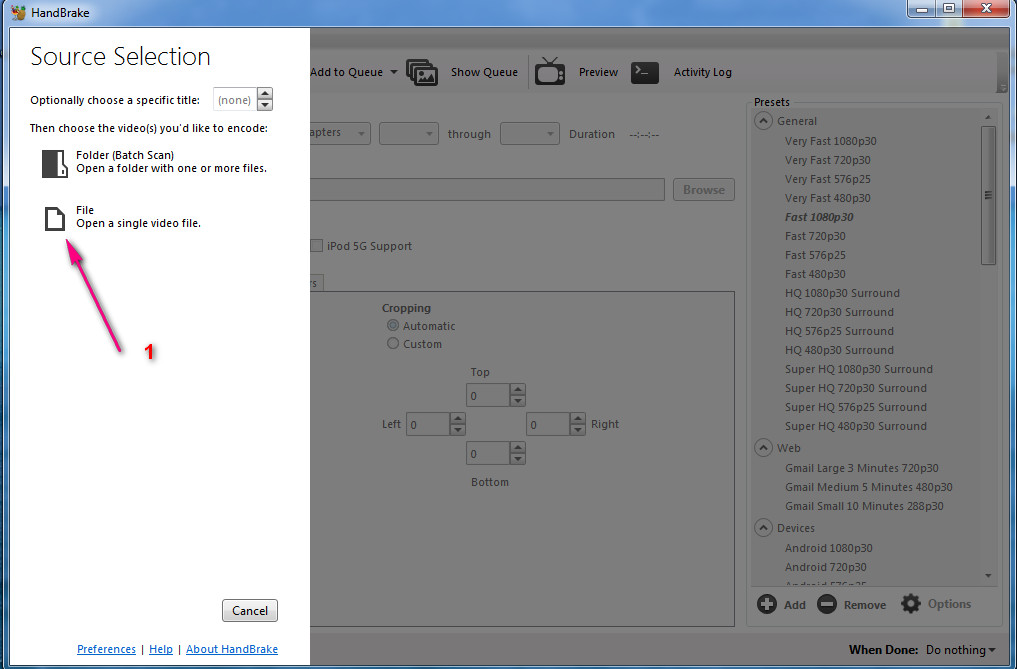The height and width of the screenshot is (669, 1017).
Task: Click Cancel in Source Selection
Action: point(250,611)
